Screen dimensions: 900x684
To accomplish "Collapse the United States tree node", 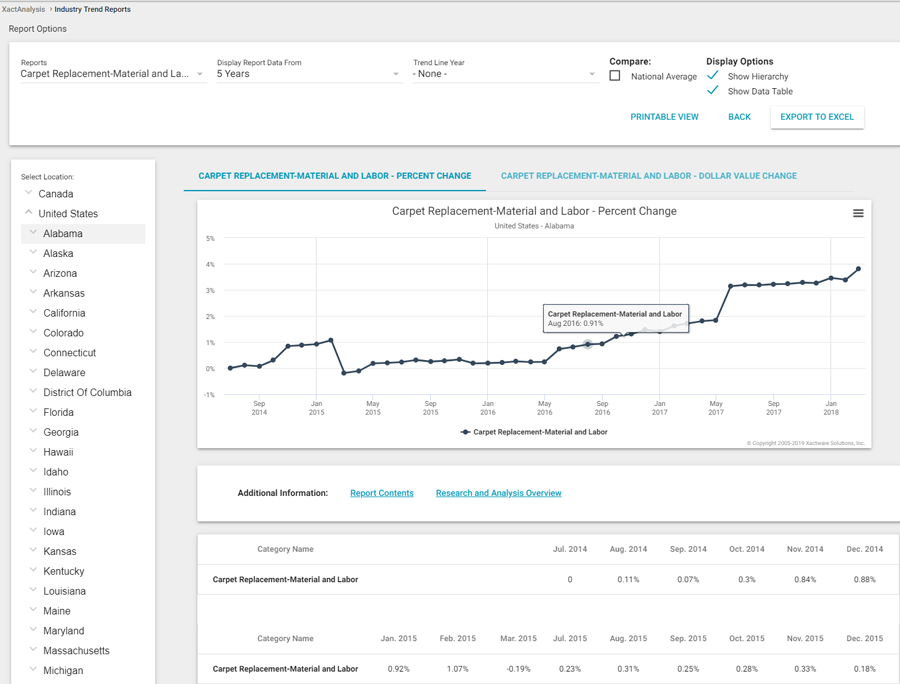I will point(28,213).
